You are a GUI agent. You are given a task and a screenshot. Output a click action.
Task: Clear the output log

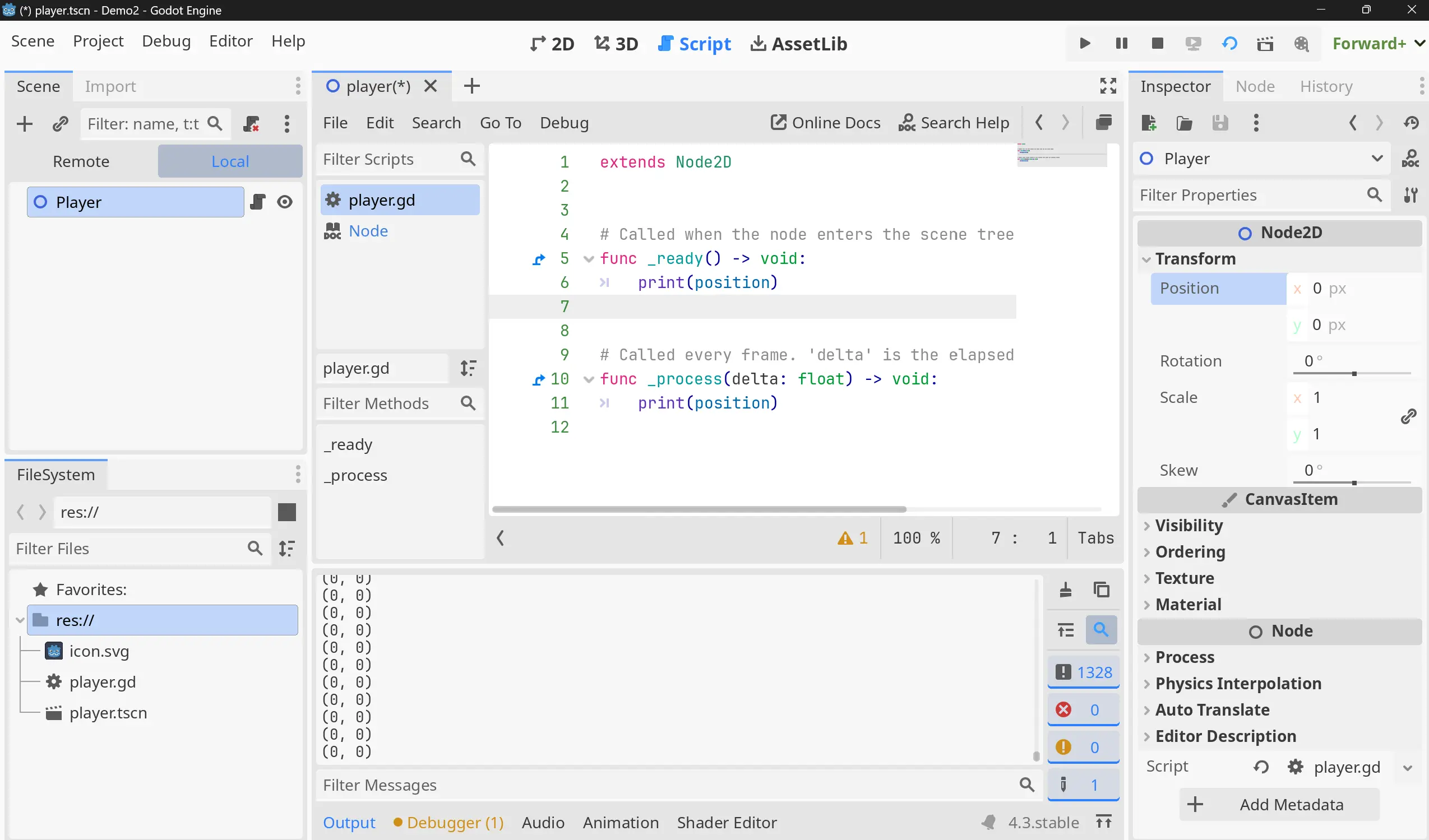pyautogui.click(x=1066, y=590)
